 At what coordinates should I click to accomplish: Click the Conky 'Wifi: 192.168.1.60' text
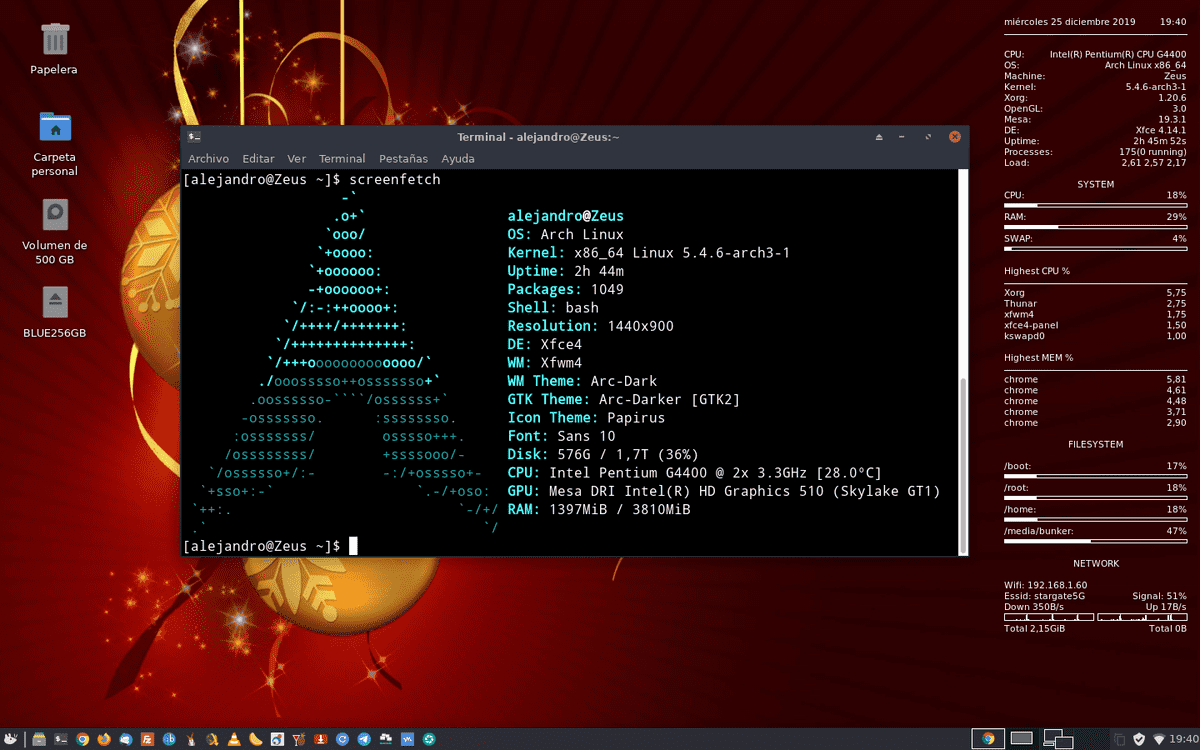pos(1045,585)
